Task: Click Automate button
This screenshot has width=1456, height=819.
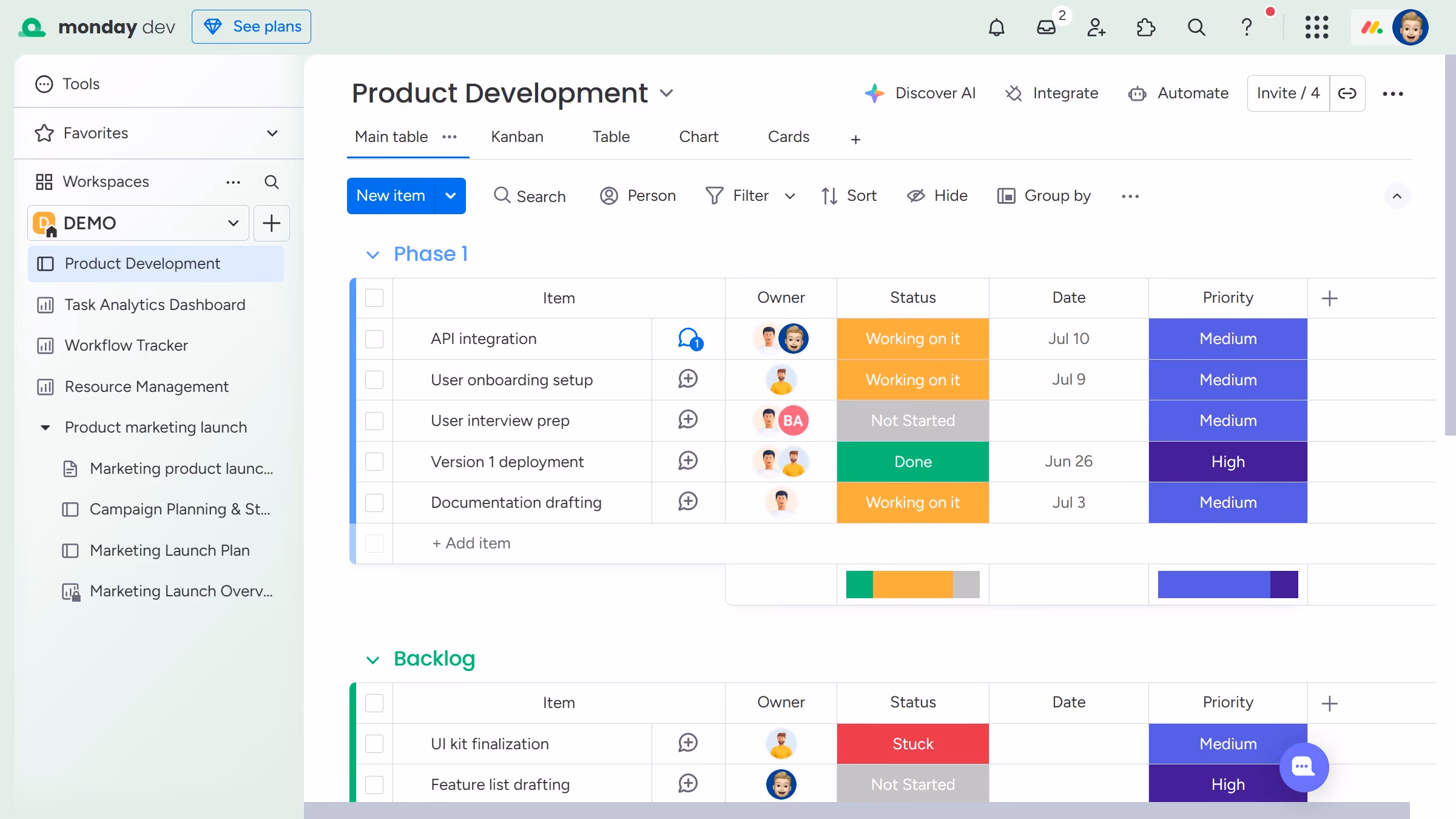Action: [x=1178, y=93]
